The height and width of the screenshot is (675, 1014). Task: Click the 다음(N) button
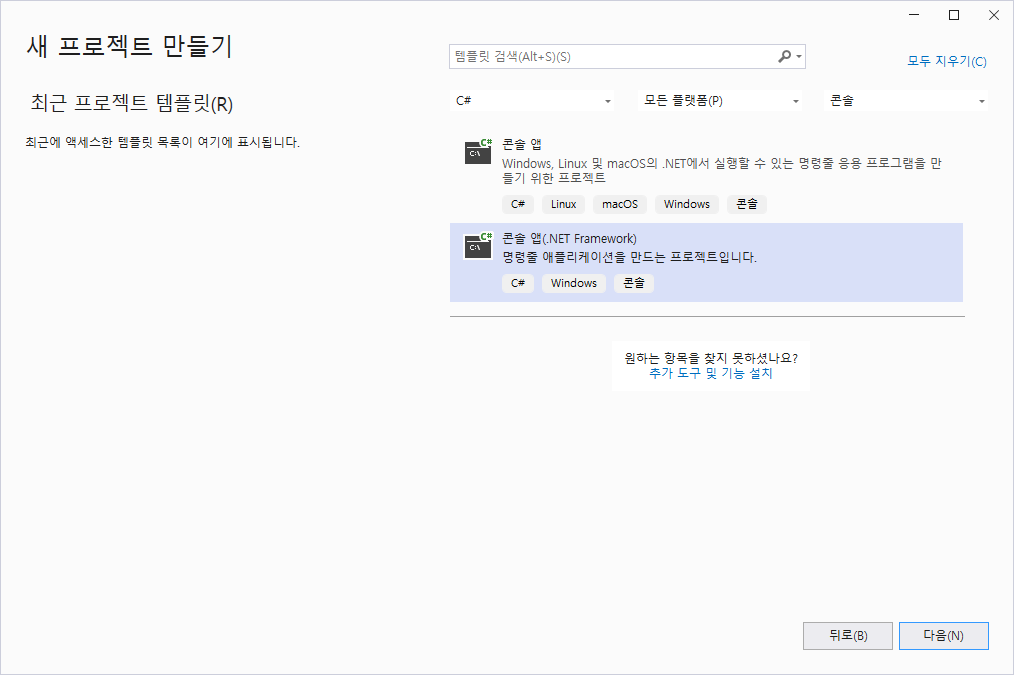click(943, 635)
